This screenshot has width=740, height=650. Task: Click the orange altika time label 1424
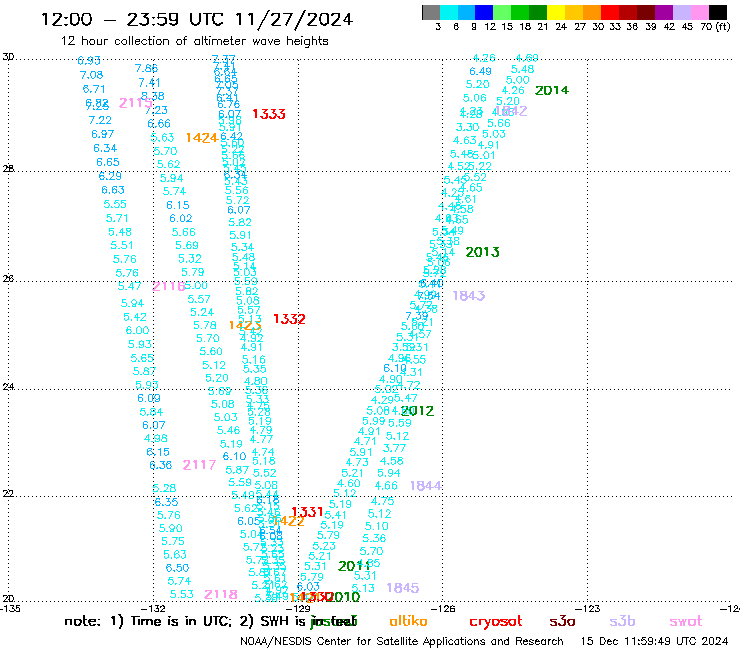pyautogui.click(x=202, y=138)
